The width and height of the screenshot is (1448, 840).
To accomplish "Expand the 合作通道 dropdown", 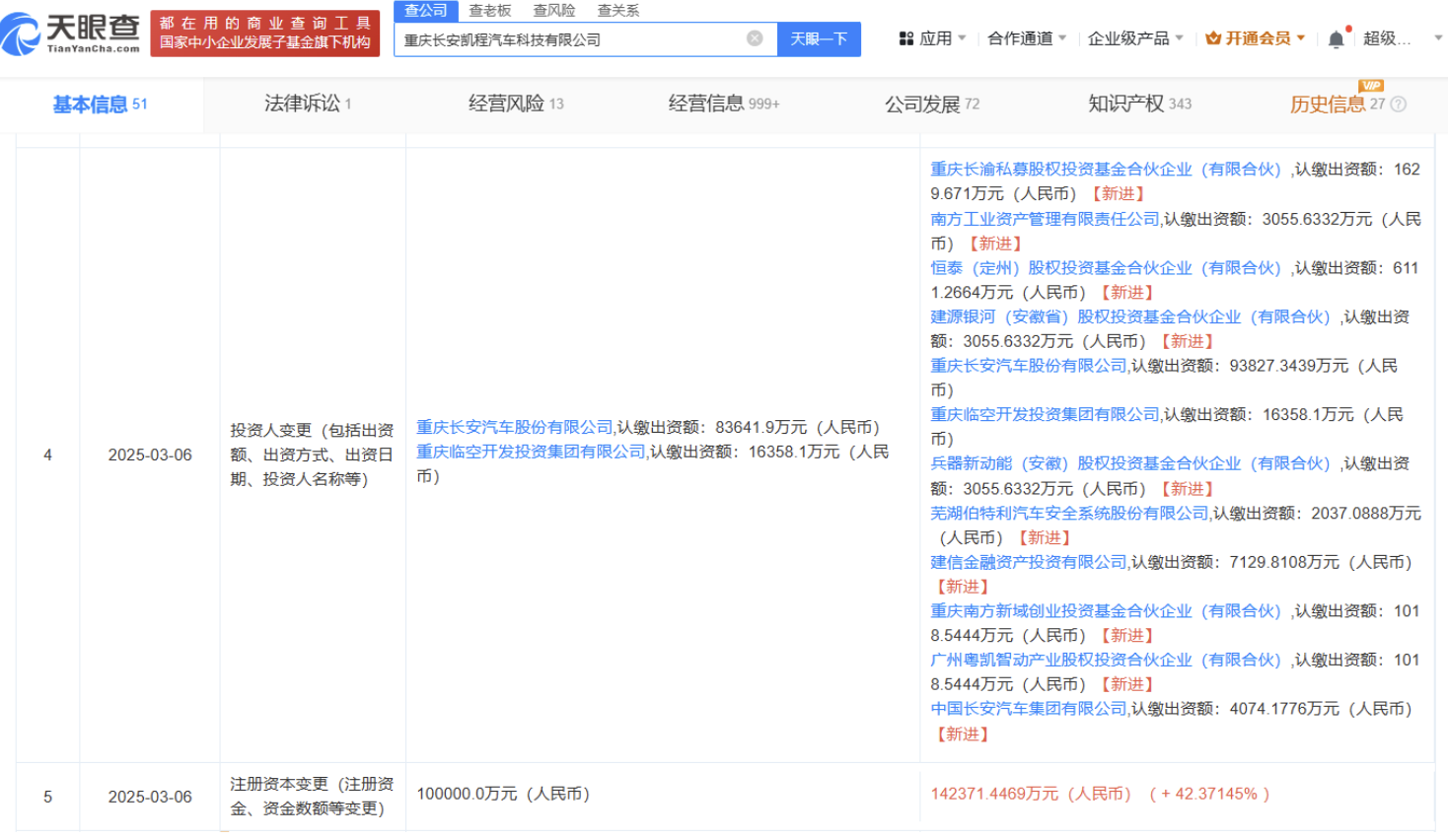I will point(1027,38).
